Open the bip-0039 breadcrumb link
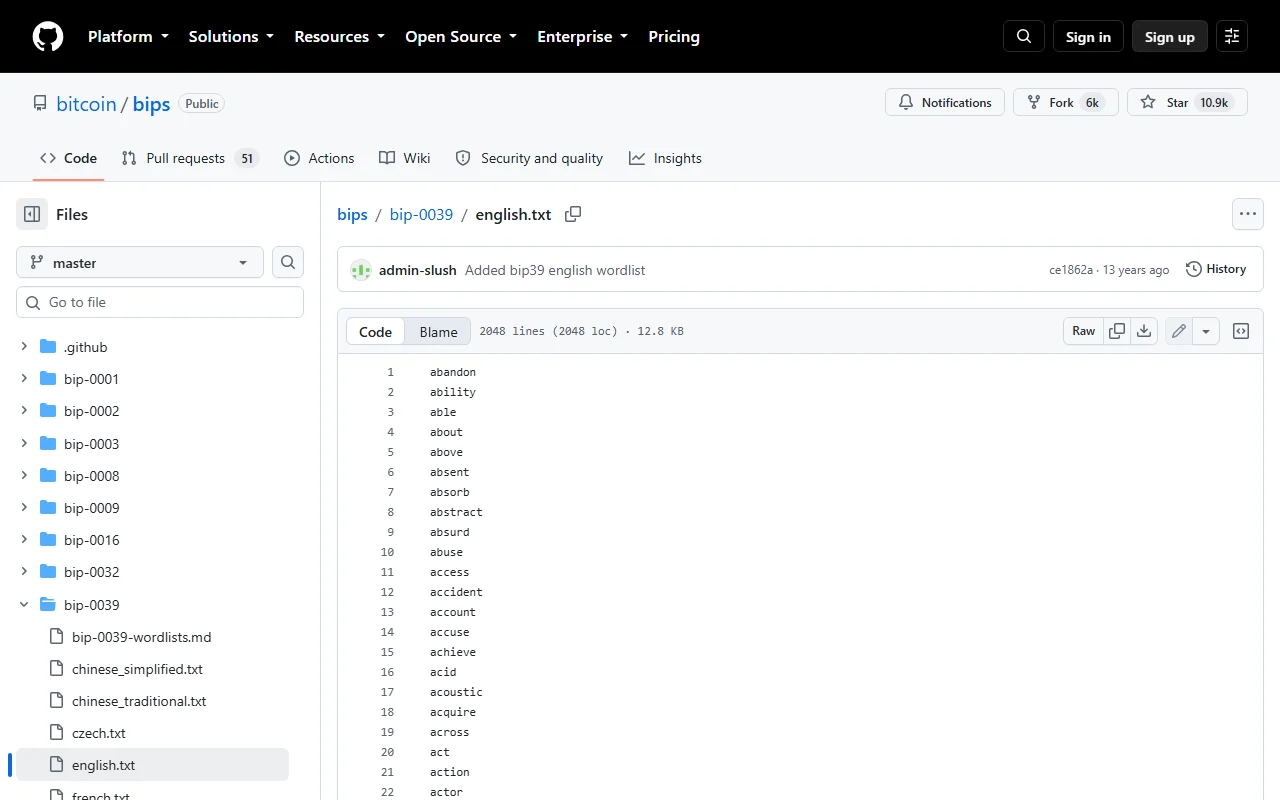Screen dimensions: 1280x800 421,214
